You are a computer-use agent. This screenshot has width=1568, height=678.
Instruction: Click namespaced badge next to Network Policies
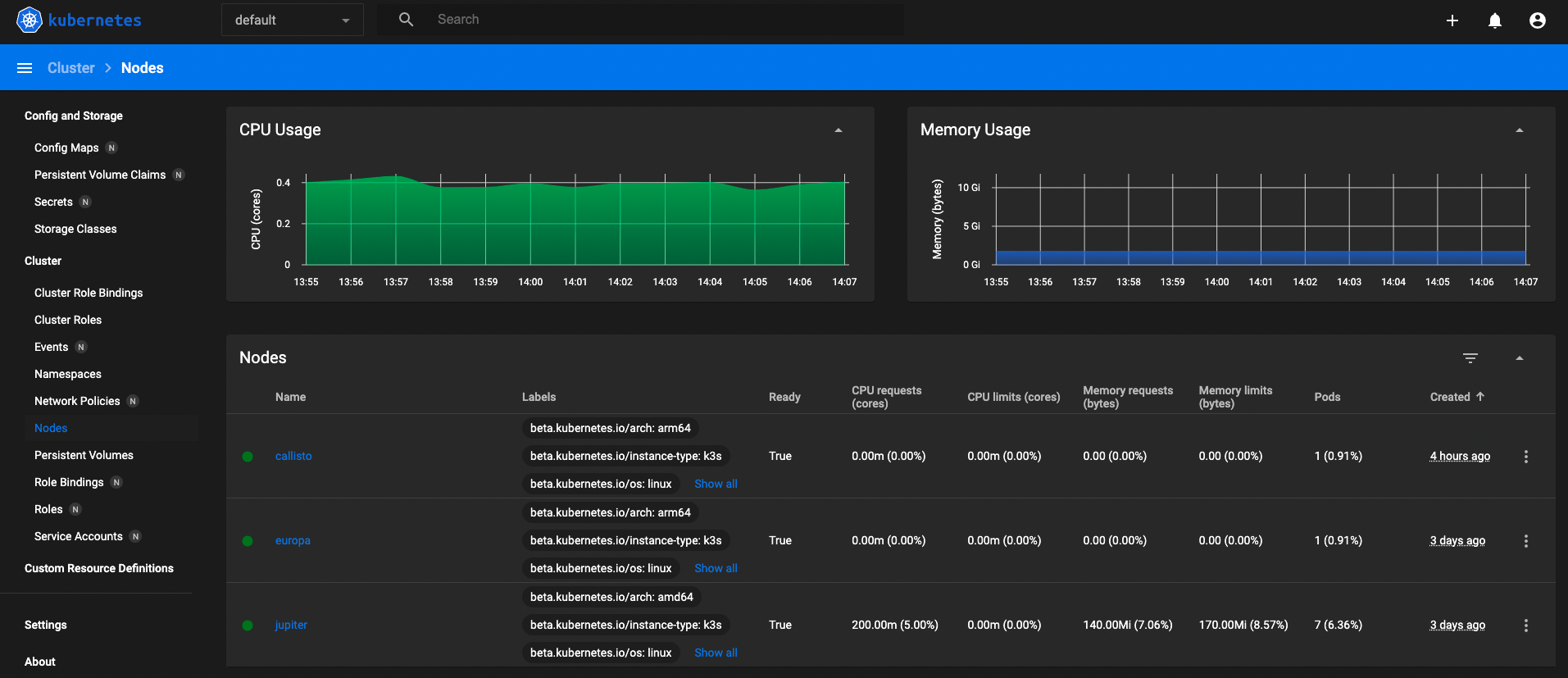pos(133,401)
